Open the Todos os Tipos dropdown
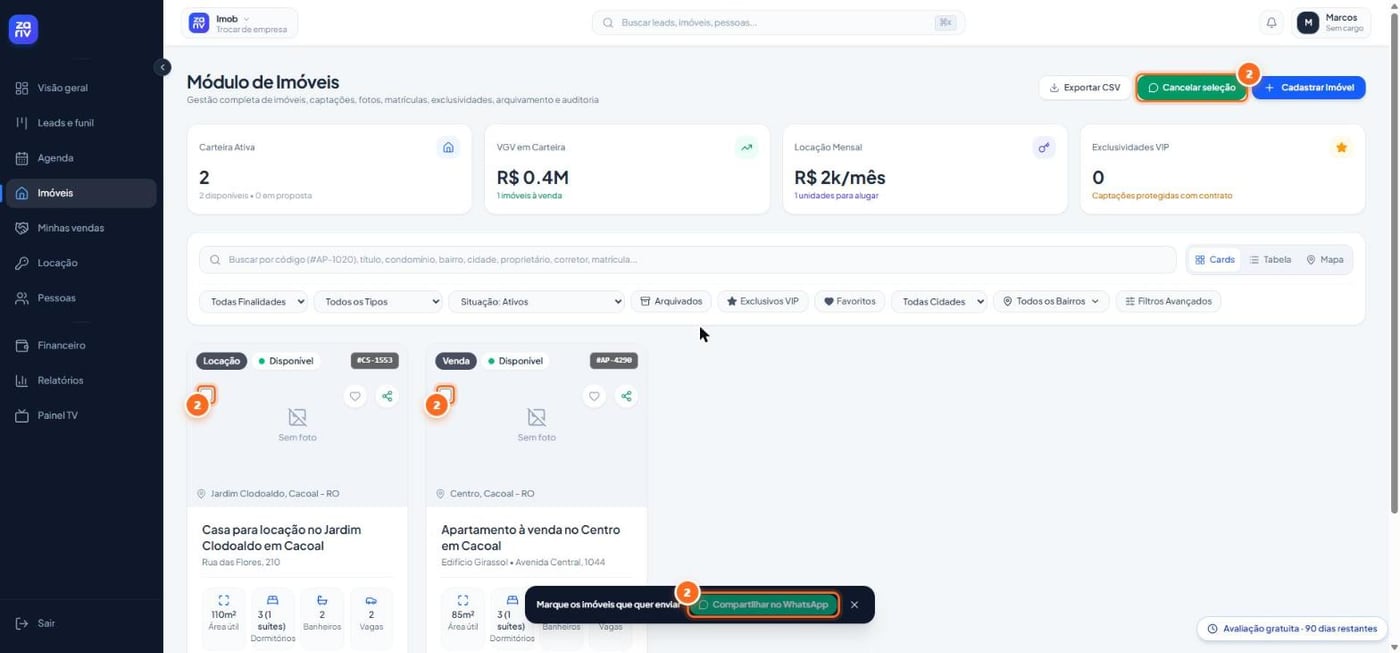The height and width of the screenshot is (653, 1400). click(x=378, y=301)
